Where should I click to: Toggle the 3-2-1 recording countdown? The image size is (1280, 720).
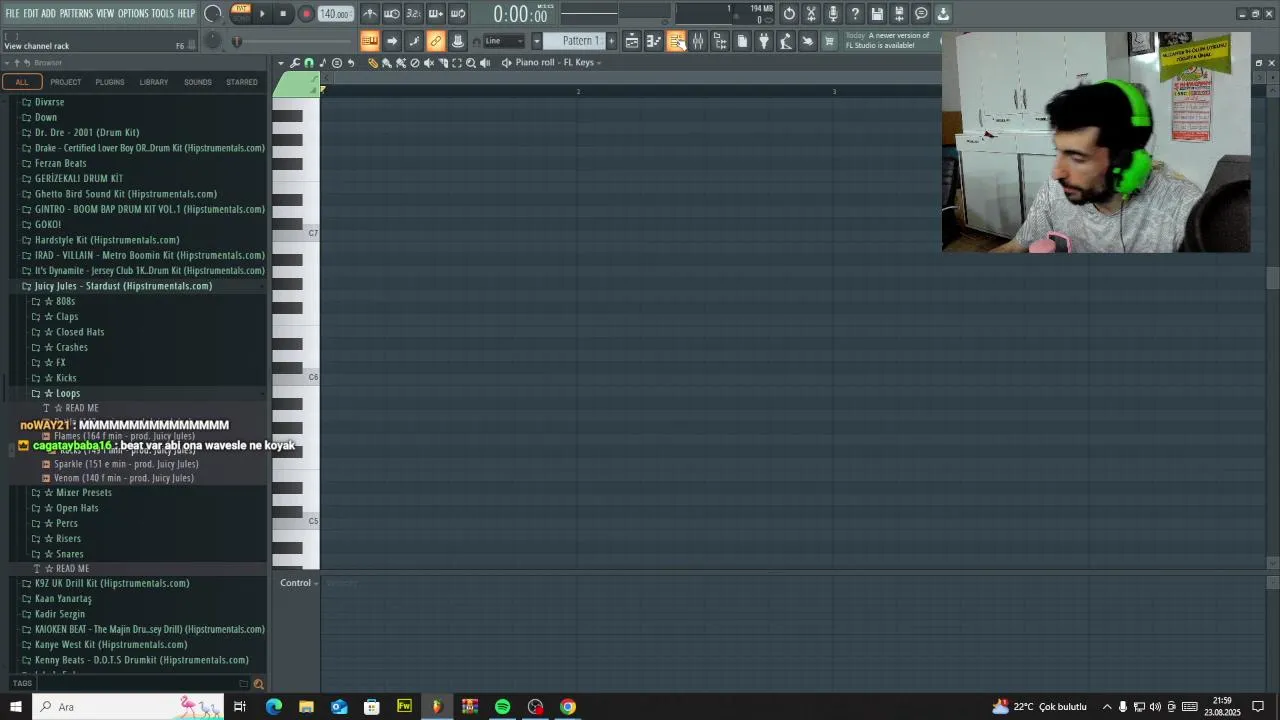413,14
